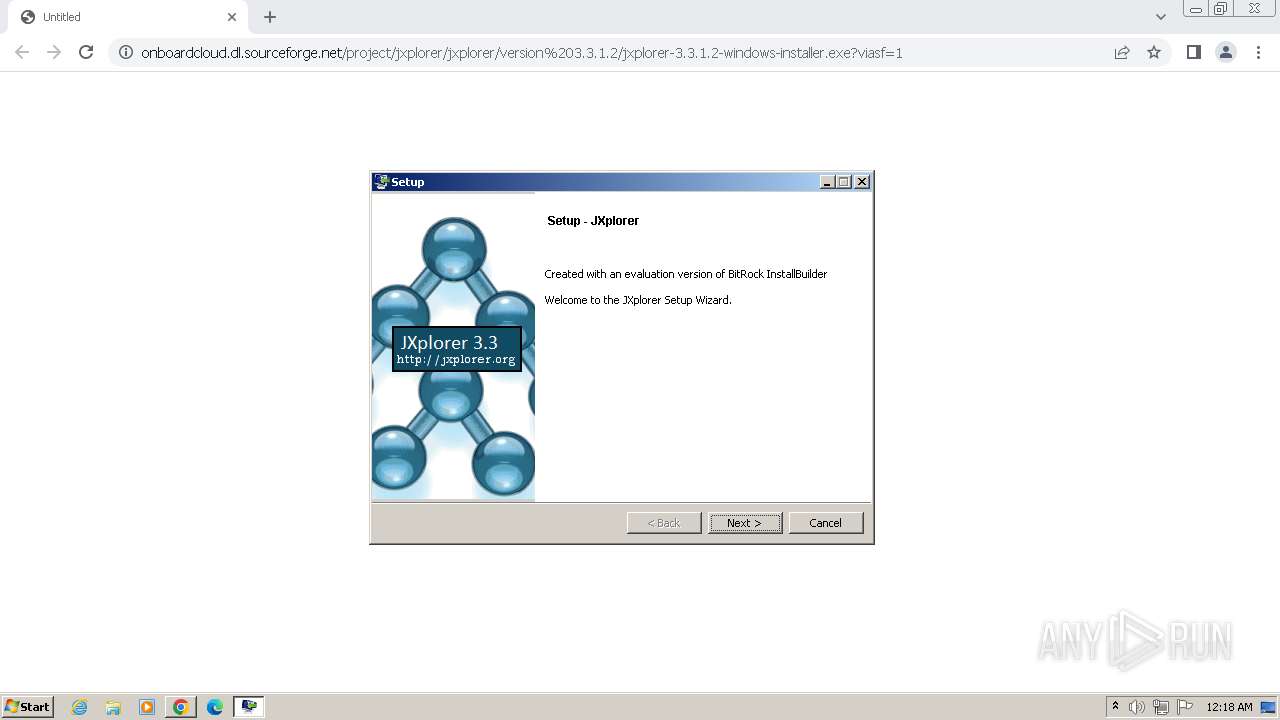Open the Chrome profile menu
This screenshot has width=1280, height=720.
tap(1226, 52)
